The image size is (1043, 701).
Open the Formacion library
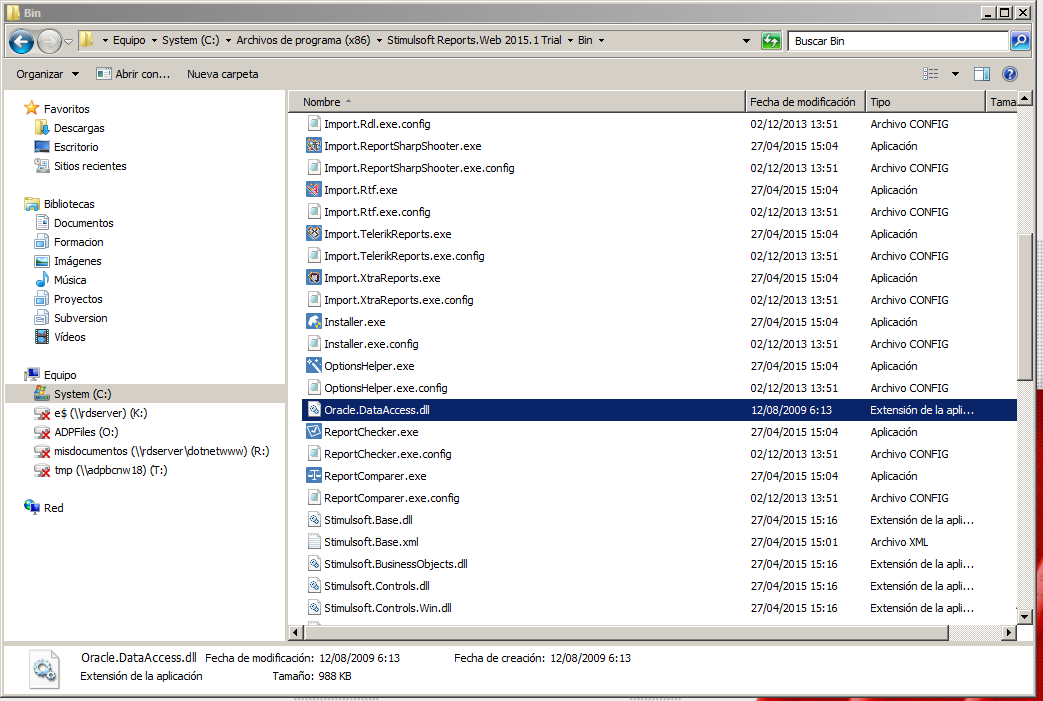[78, 242]
